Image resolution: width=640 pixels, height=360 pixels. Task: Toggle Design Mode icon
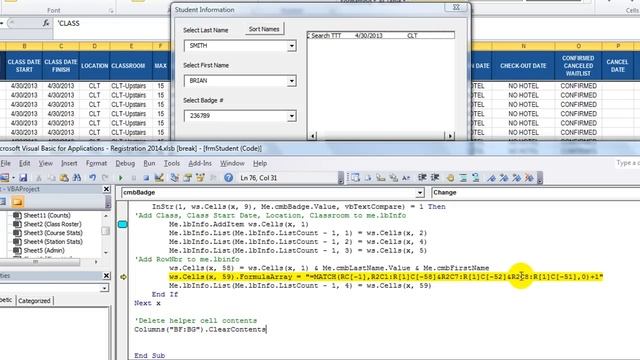tap(159, 178)
